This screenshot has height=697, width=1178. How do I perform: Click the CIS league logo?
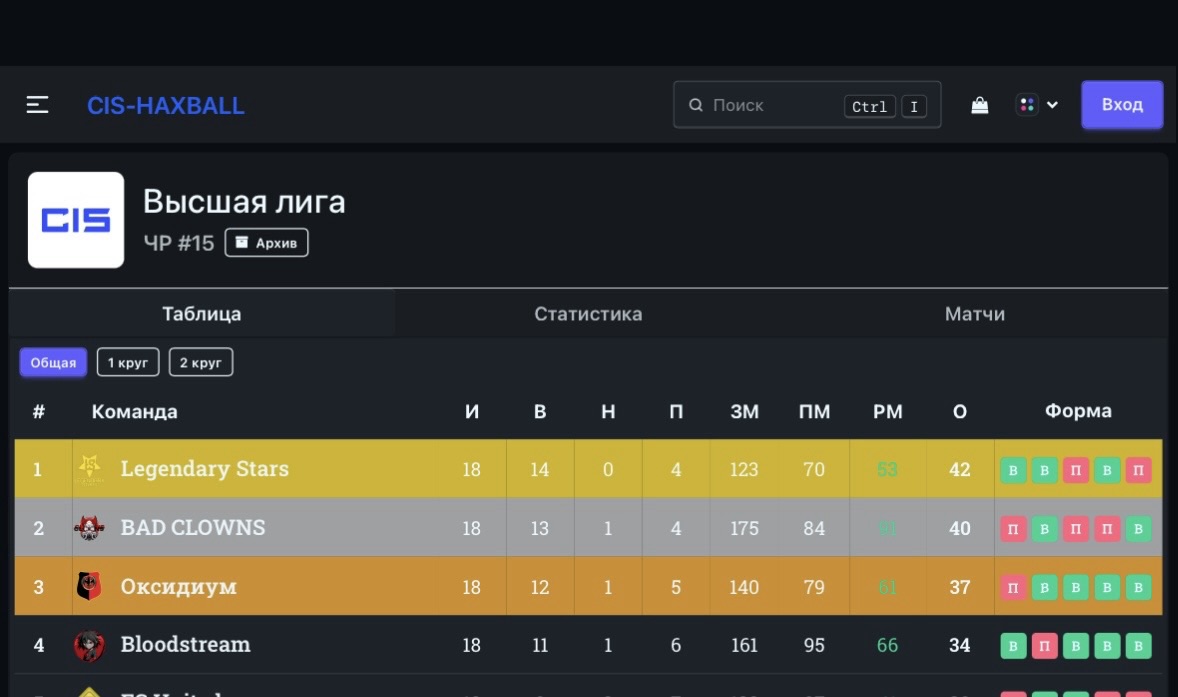[x=76, y=220]
